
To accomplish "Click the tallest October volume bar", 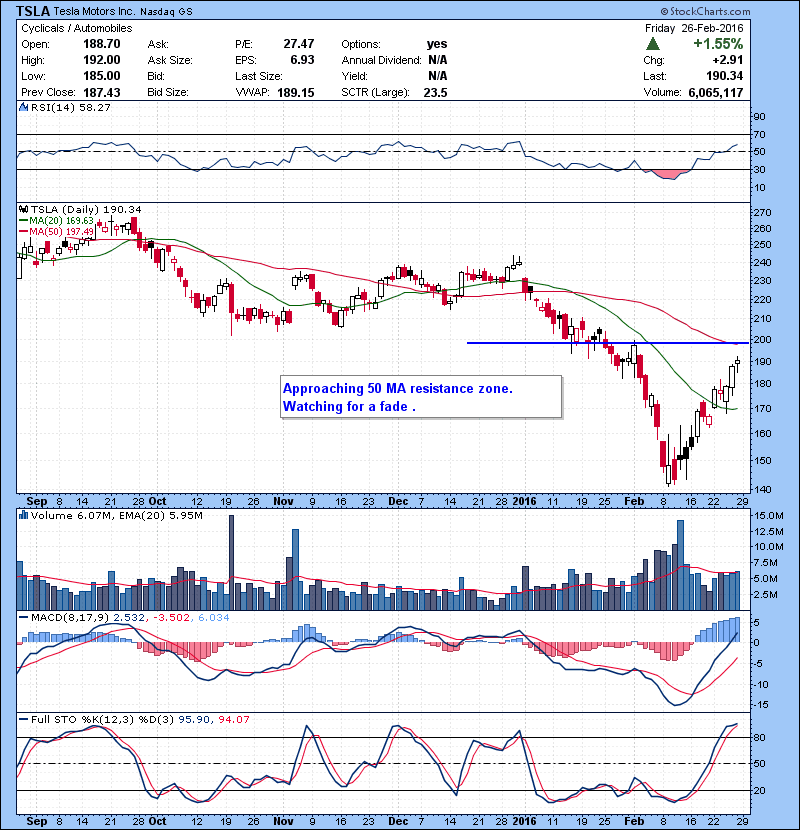I will pyautogui.click(x=231, y=562).
